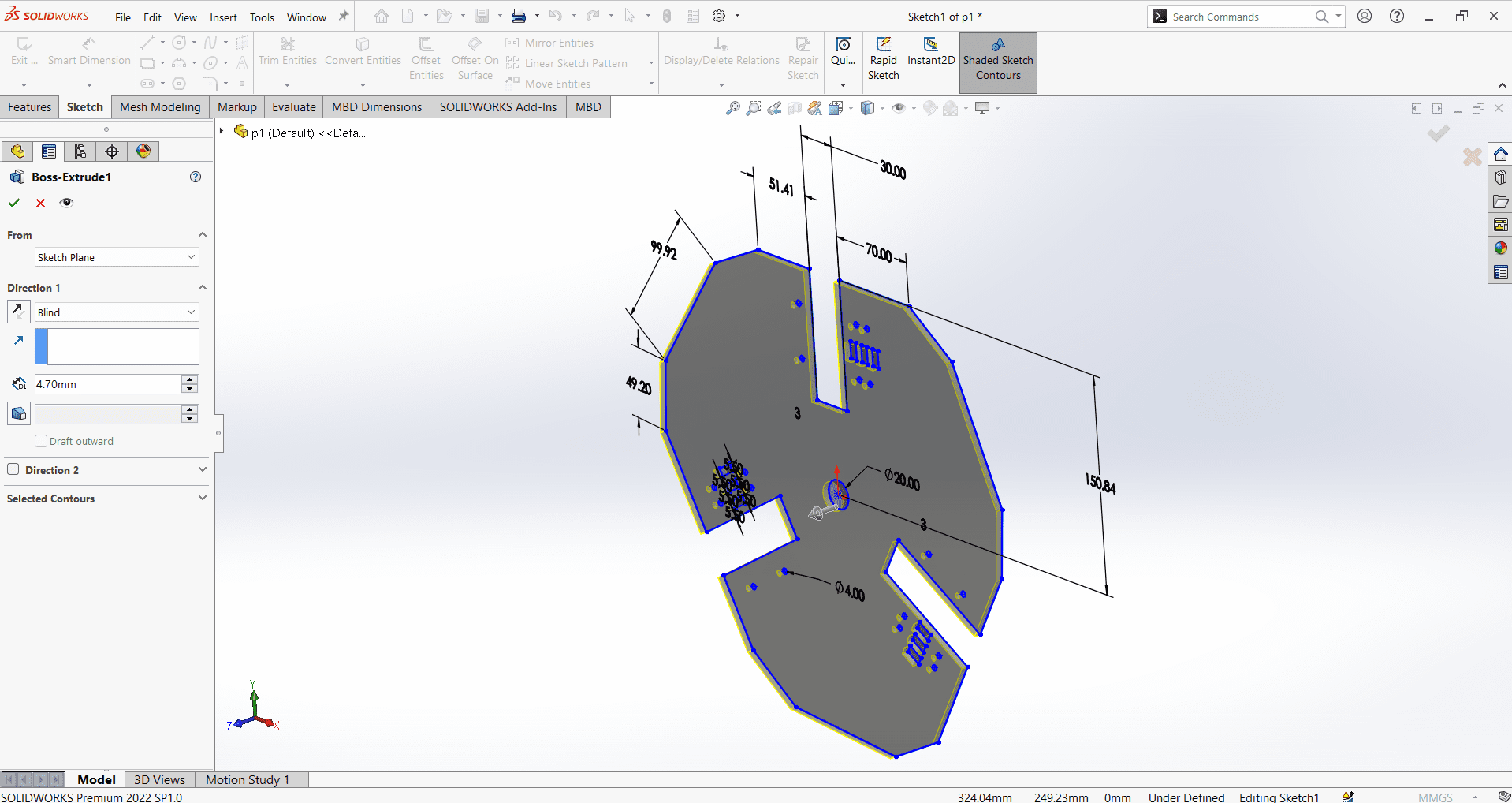1512x803 pixels.
Task: Open the Options gear icon
Action: 719,16
